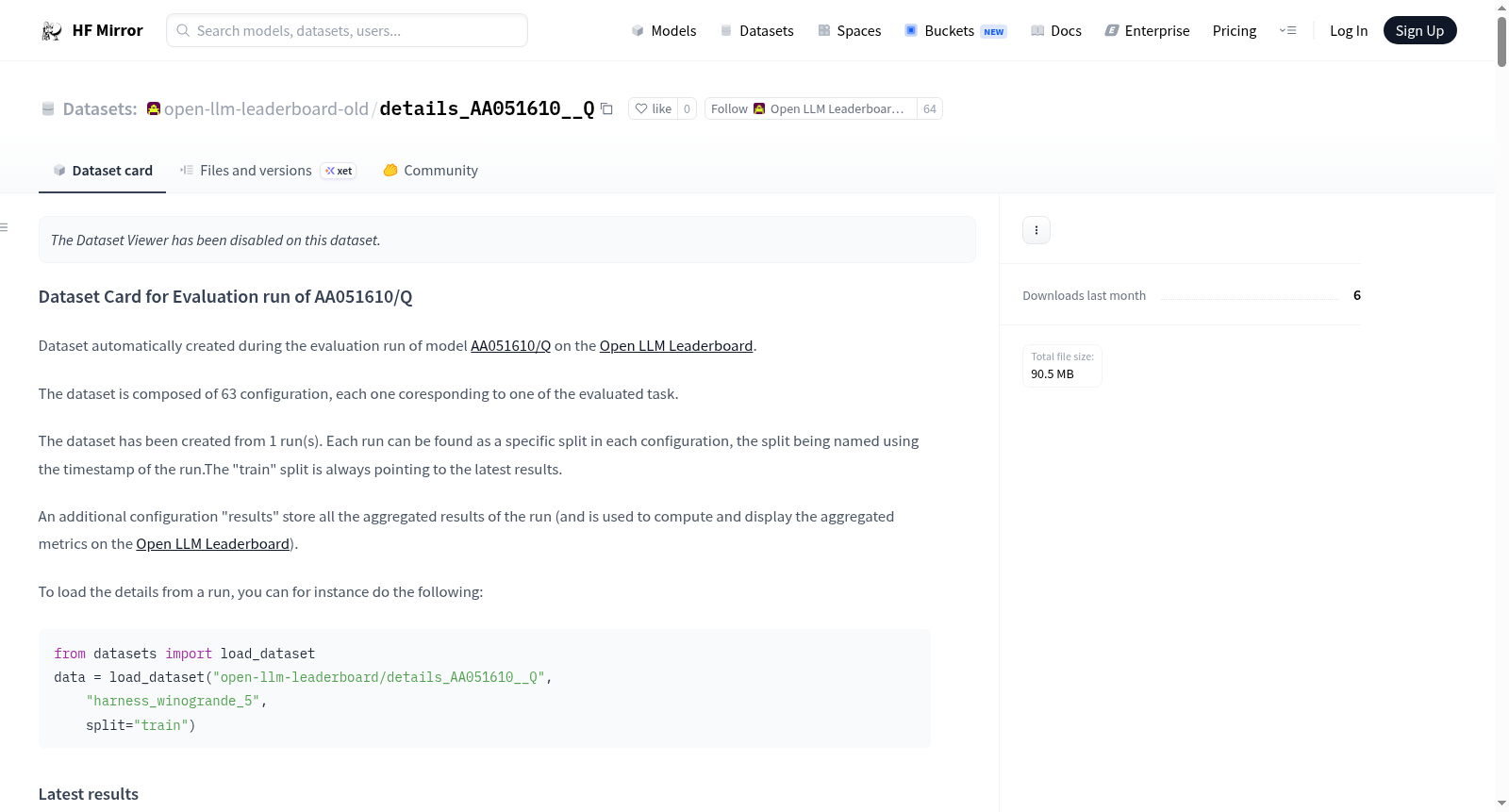Like this dataset
This screenshot has height=812, width=1509.
tap(653, 108)
